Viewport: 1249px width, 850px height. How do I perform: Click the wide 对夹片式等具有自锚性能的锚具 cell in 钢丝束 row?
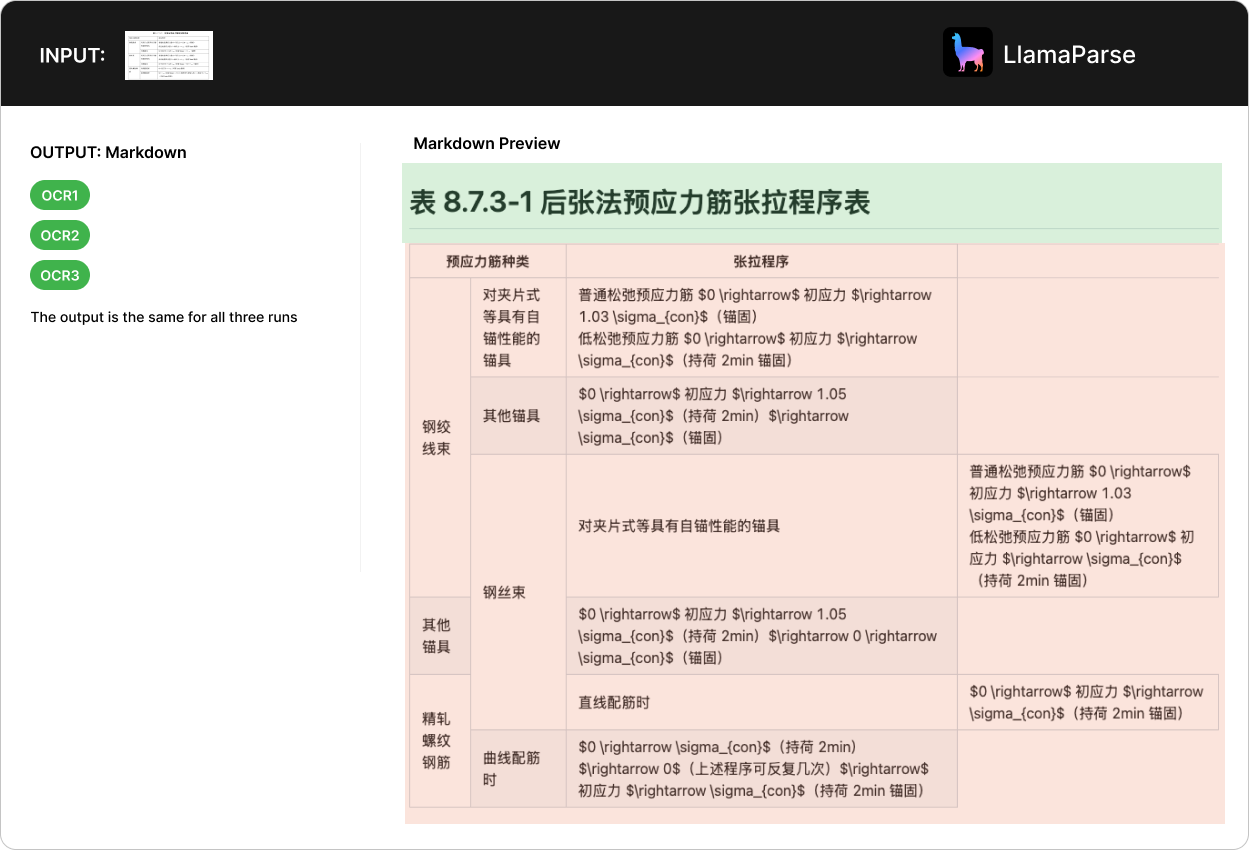(x=679, y=526)
